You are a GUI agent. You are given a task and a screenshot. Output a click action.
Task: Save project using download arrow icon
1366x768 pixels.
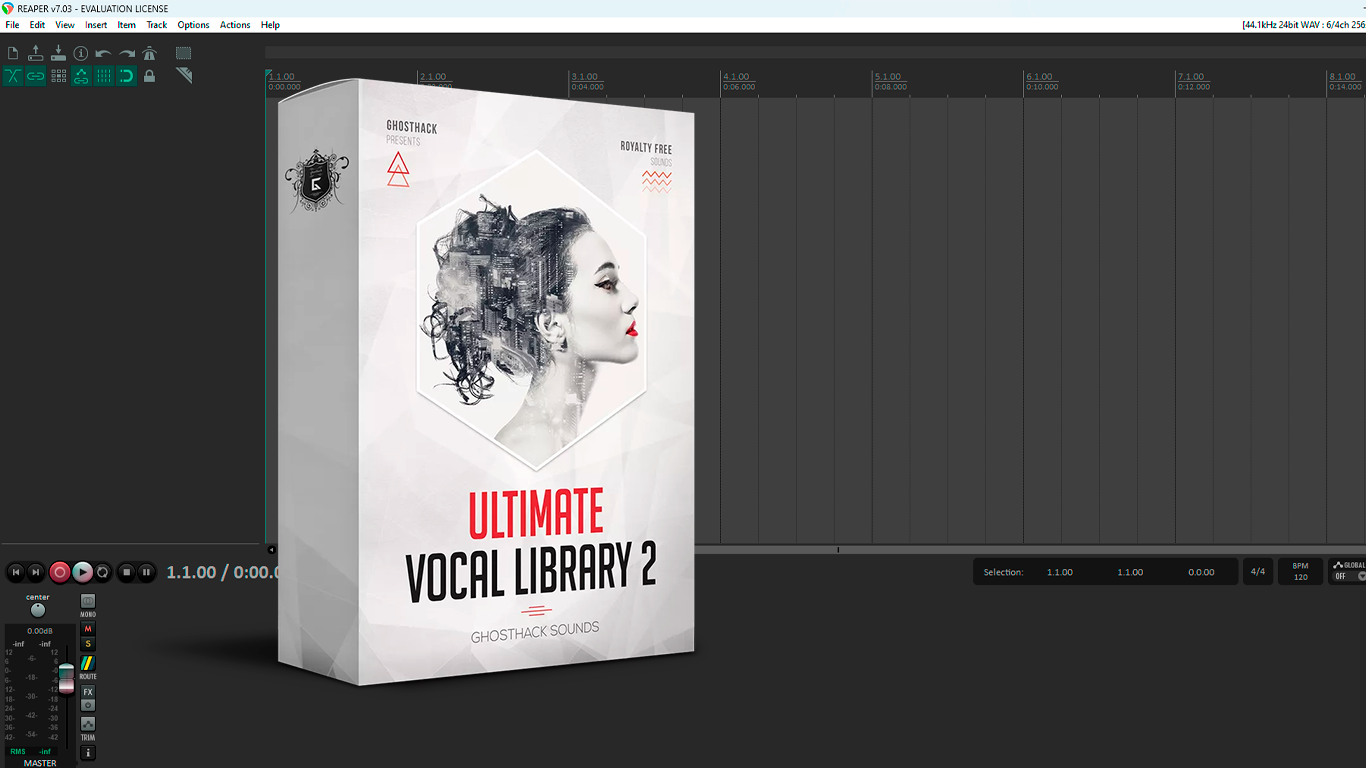point(58,53)
